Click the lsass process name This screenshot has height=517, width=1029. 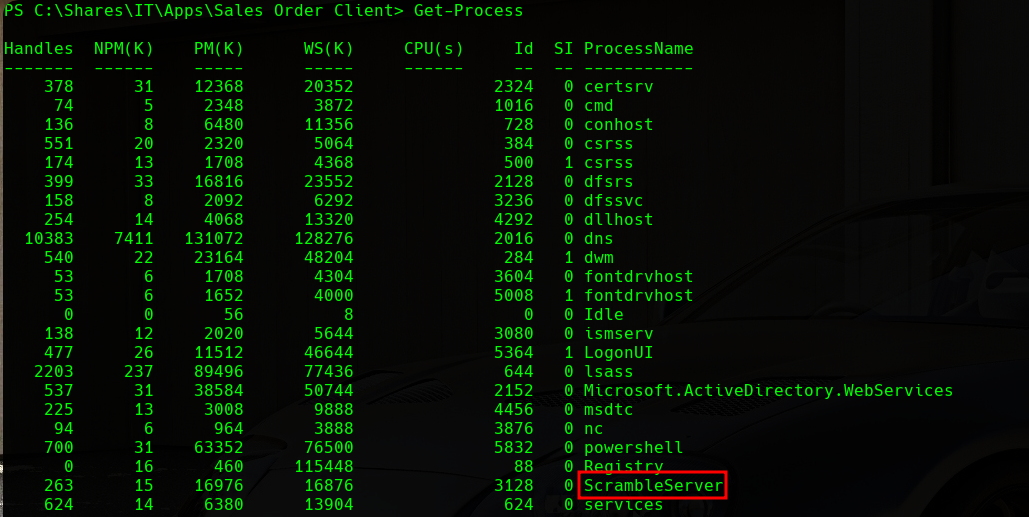[608, 372]
